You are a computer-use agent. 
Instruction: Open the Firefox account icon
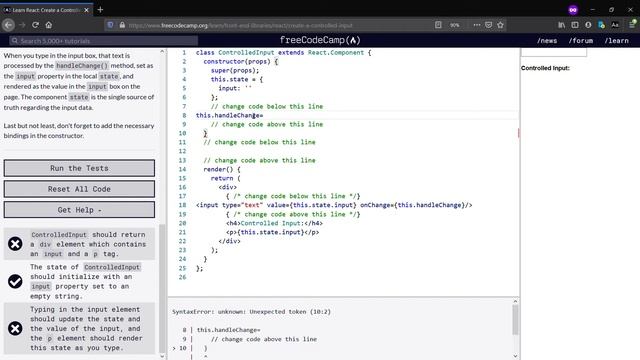coord(588,25)
